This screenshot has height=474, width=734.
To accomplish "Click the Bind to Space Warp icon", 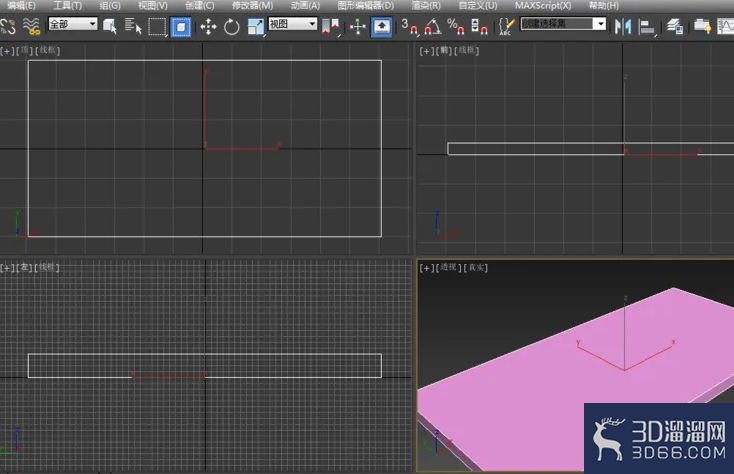I will pos(31,26).
